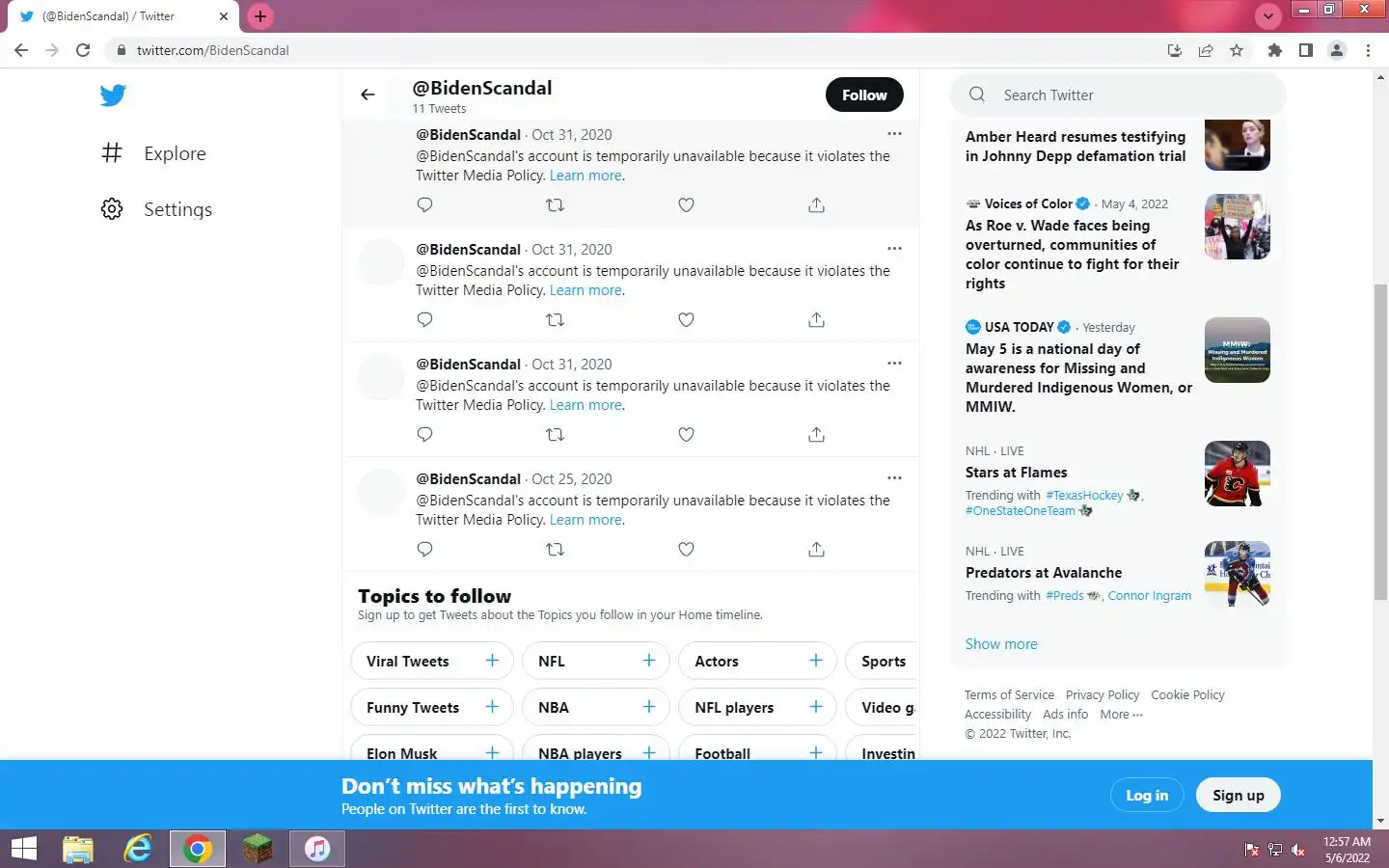Open the Chrome share page icon

click(x=1206, y=50)
